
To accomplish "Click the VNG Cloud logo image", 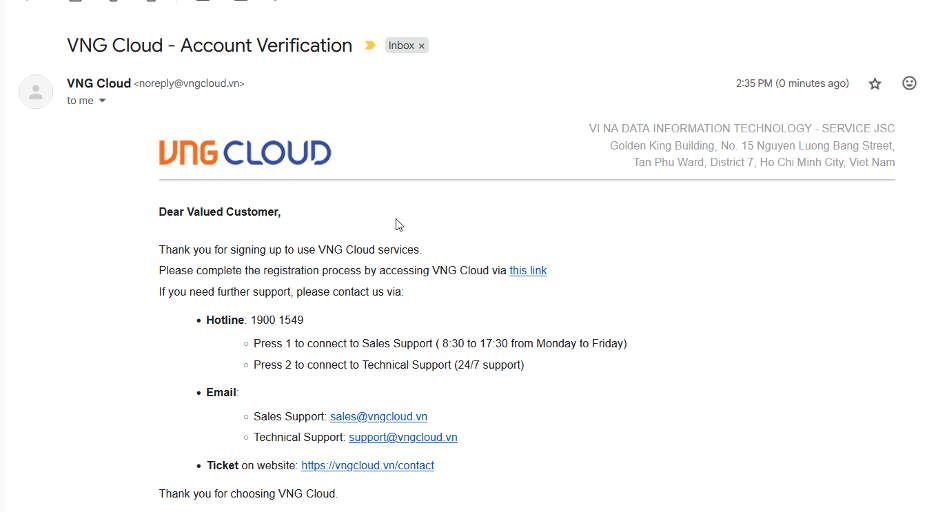I will [x=245, y=153].
